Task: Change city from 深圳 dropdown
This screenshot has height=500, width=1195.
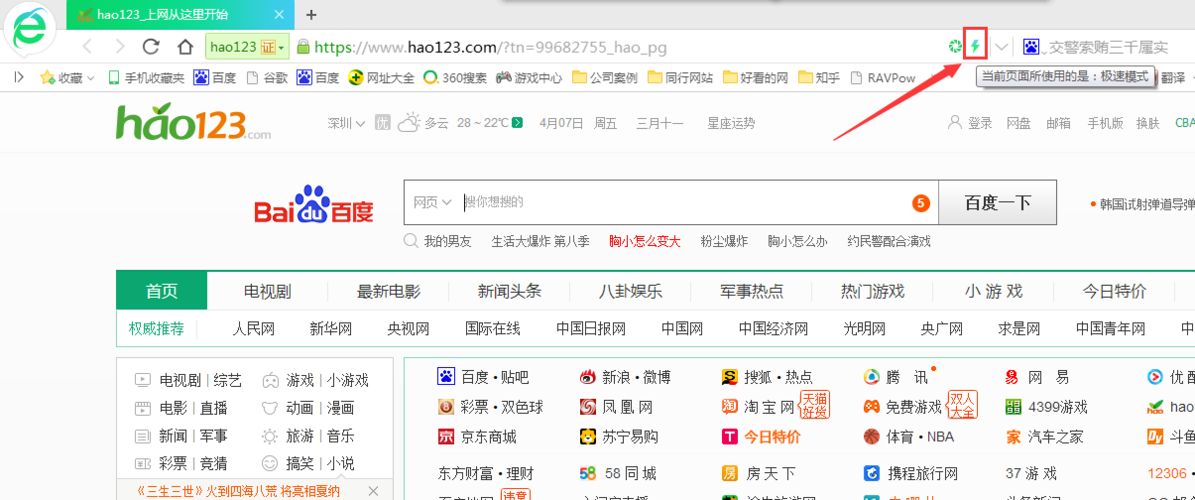Action: click(x=347, y=123)
